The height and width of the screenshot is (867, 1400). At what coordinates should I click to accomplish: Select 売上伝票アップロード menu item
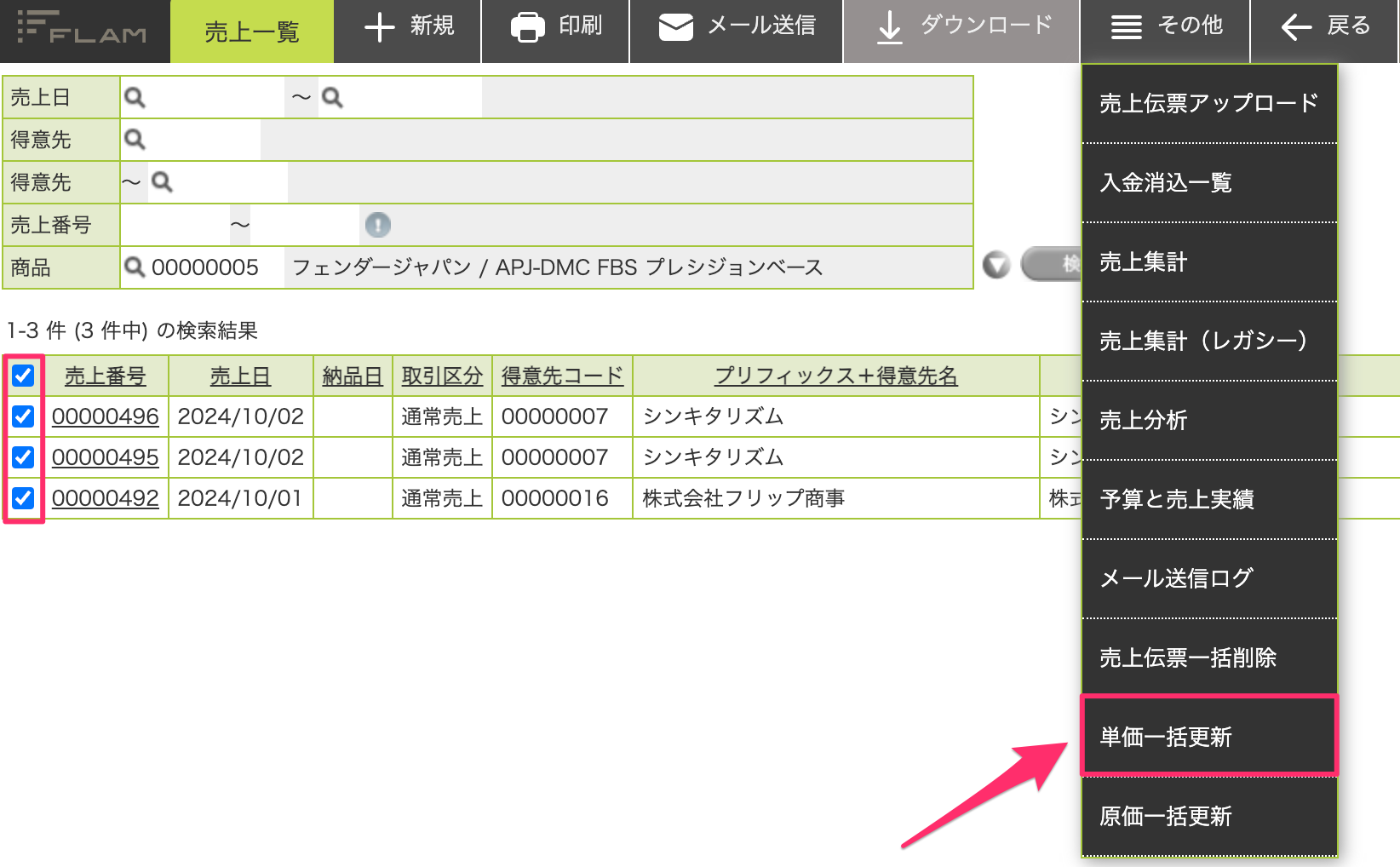coord(1209,103)
